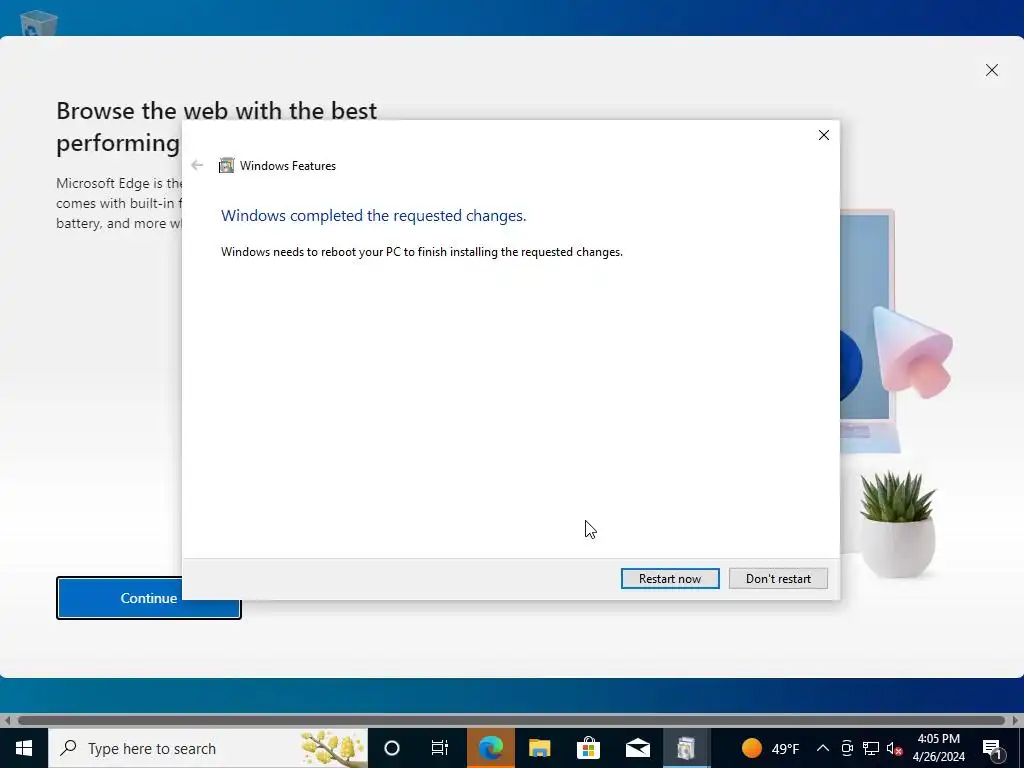The image size is (1024, 768).
Task: Show hidden system tray icons
Action: click(823, 748)
